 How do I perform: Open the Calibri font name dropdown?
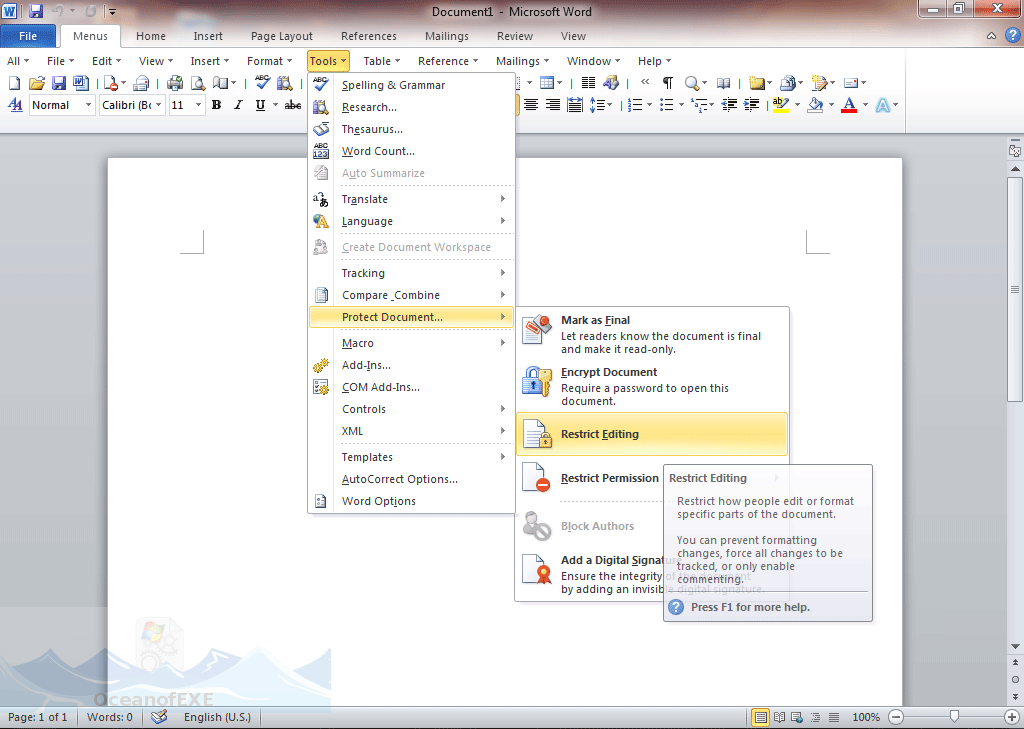[159, 105]
